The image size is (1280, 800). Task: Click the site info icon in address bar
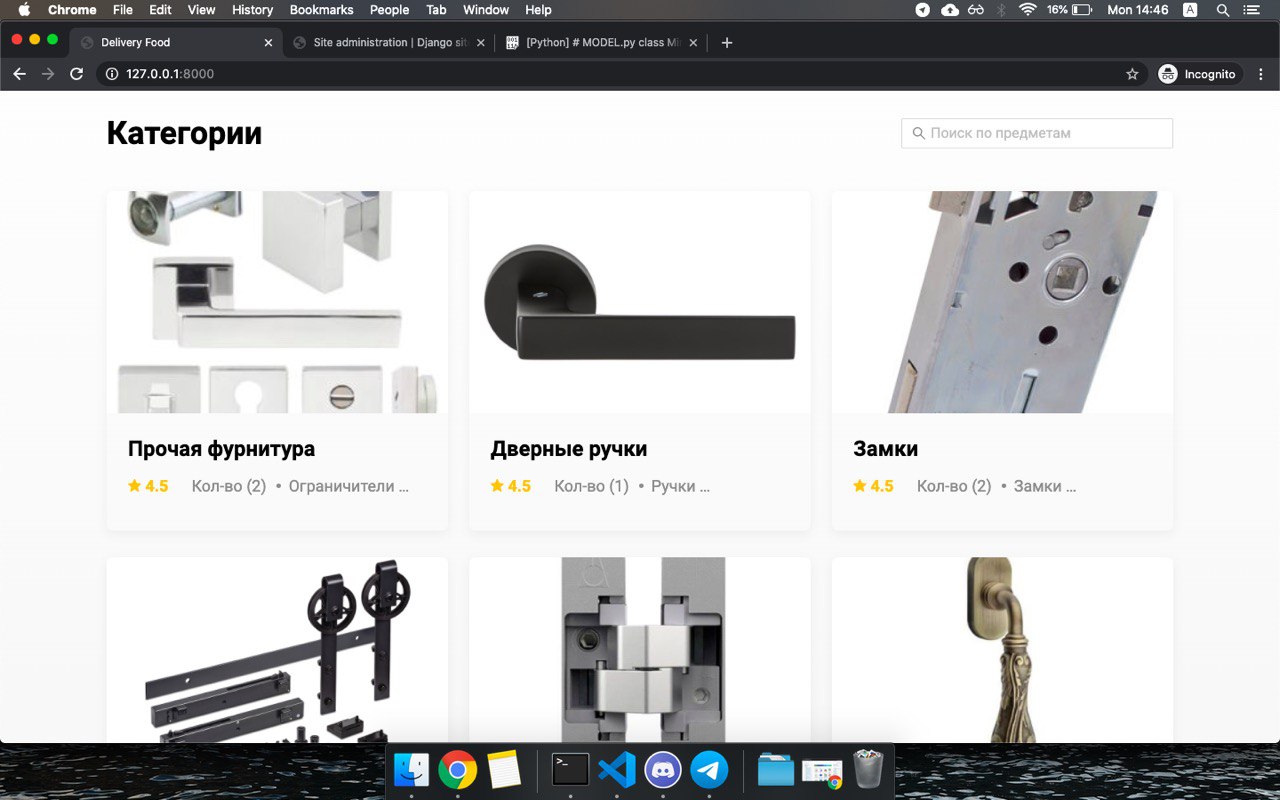[112, 74]
